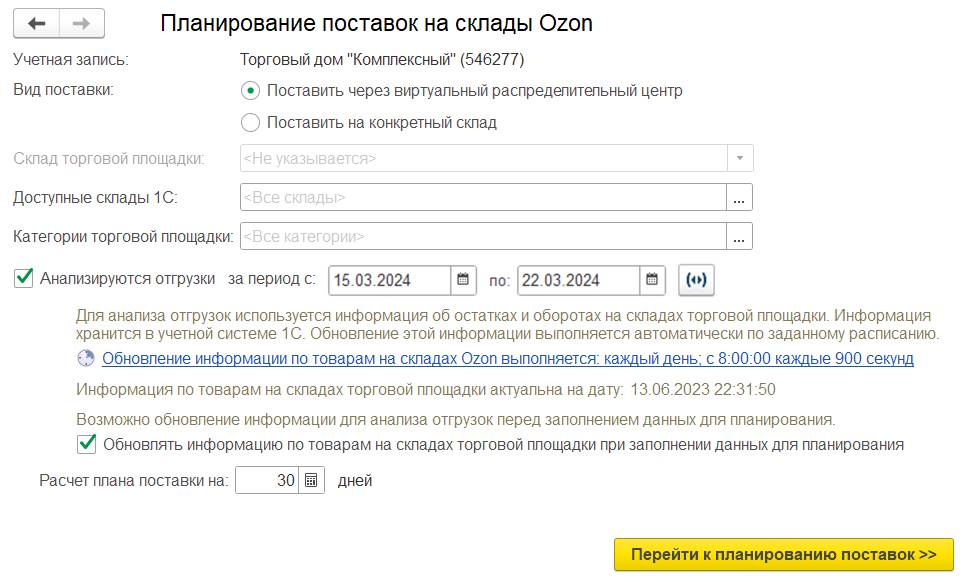Viewport: 966px width, 582px height.
Task: Toggle update warehouse info when filling checkbox
Action: (x=87, y=444)
